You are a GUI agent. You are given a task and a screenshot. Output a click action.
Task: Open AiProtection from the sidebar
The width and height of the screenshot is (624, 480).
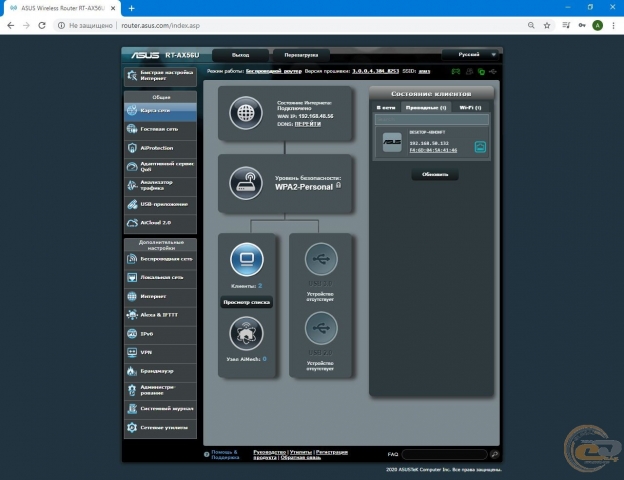[160, 148]
